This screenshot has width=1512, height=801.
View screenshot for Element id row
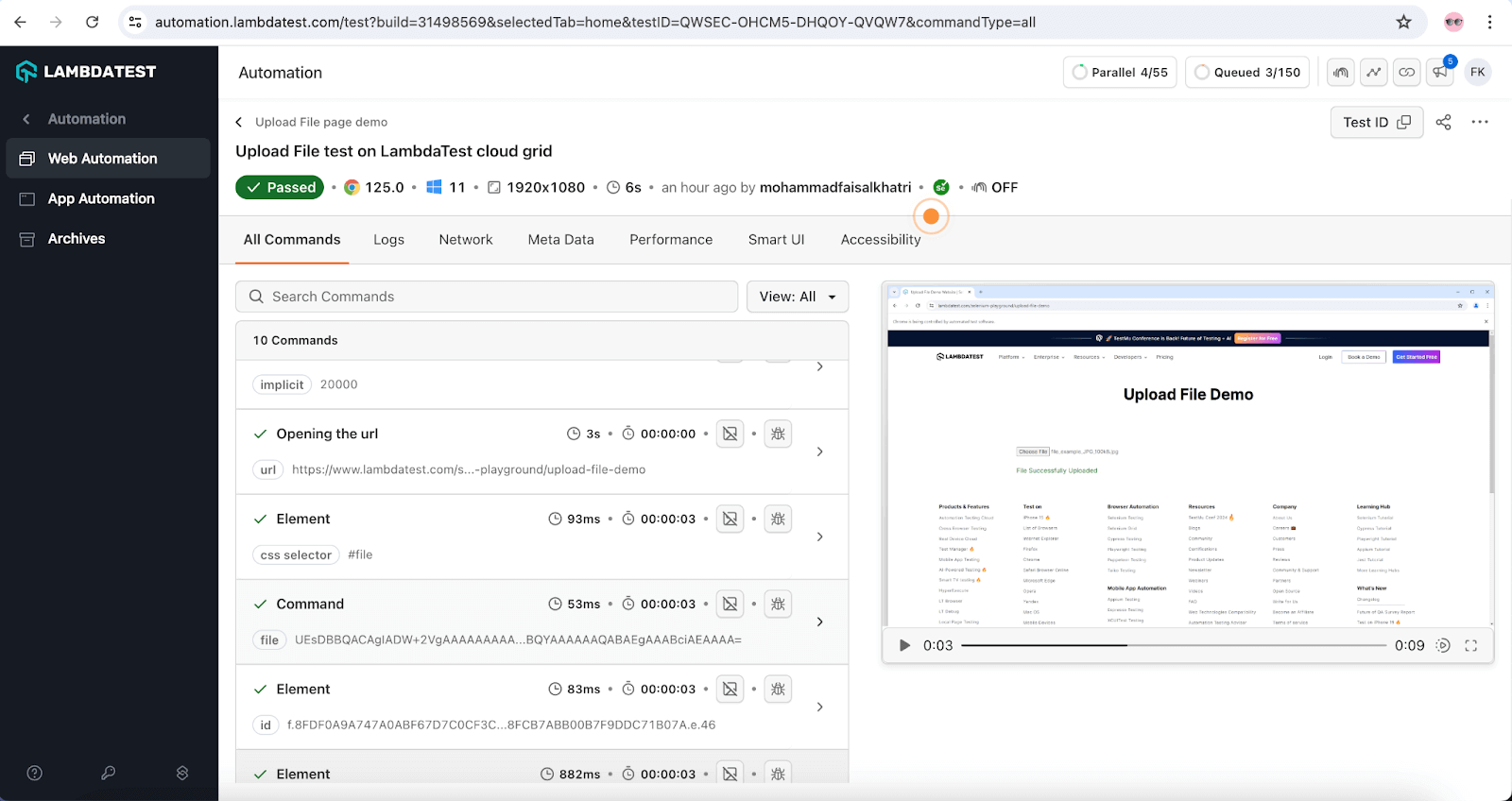point(730,689)
